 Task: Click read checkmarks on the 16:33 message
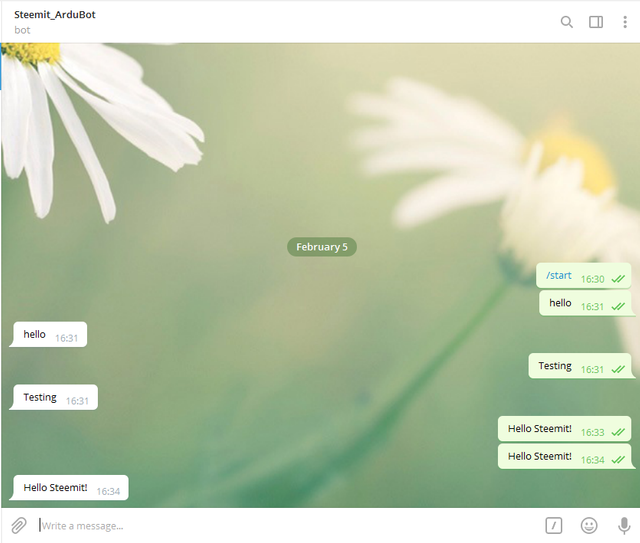[618, 432]
